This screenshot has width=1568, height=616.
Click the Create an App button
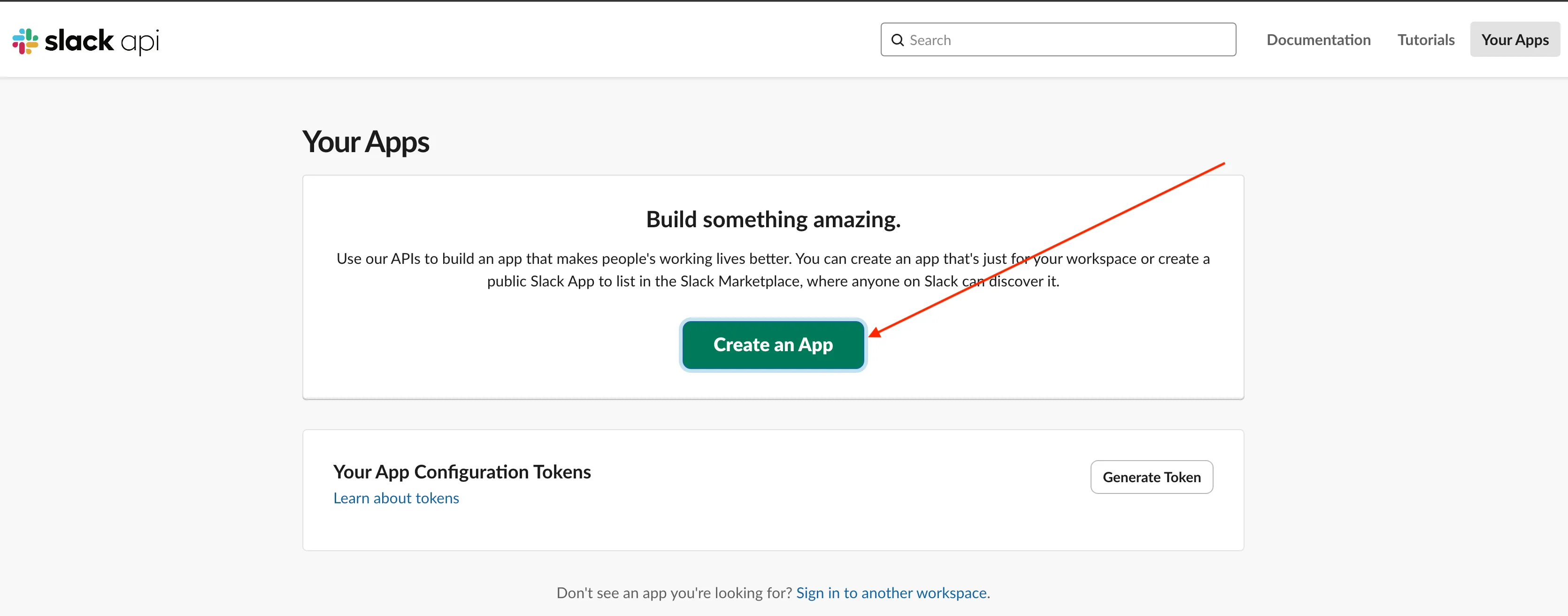[773, 345]
